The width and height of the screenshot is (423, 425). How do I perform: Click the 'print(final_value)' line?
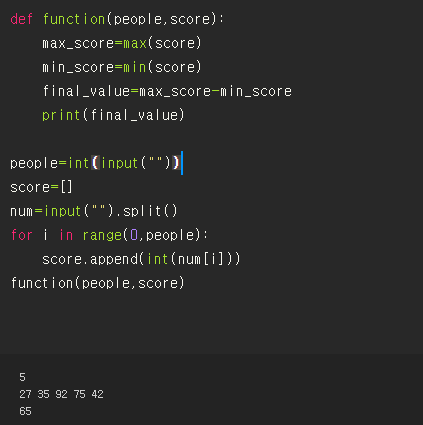[x=113, y=115]
